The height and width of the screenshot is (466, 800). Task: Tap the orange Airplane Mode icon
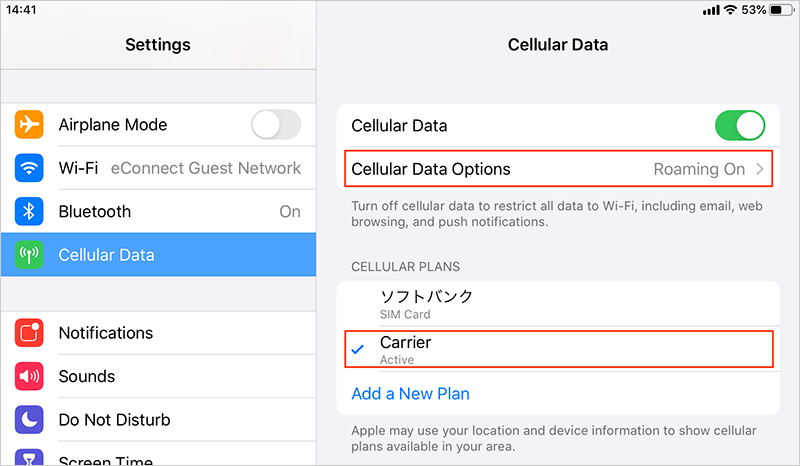click(x=29, y=125)
